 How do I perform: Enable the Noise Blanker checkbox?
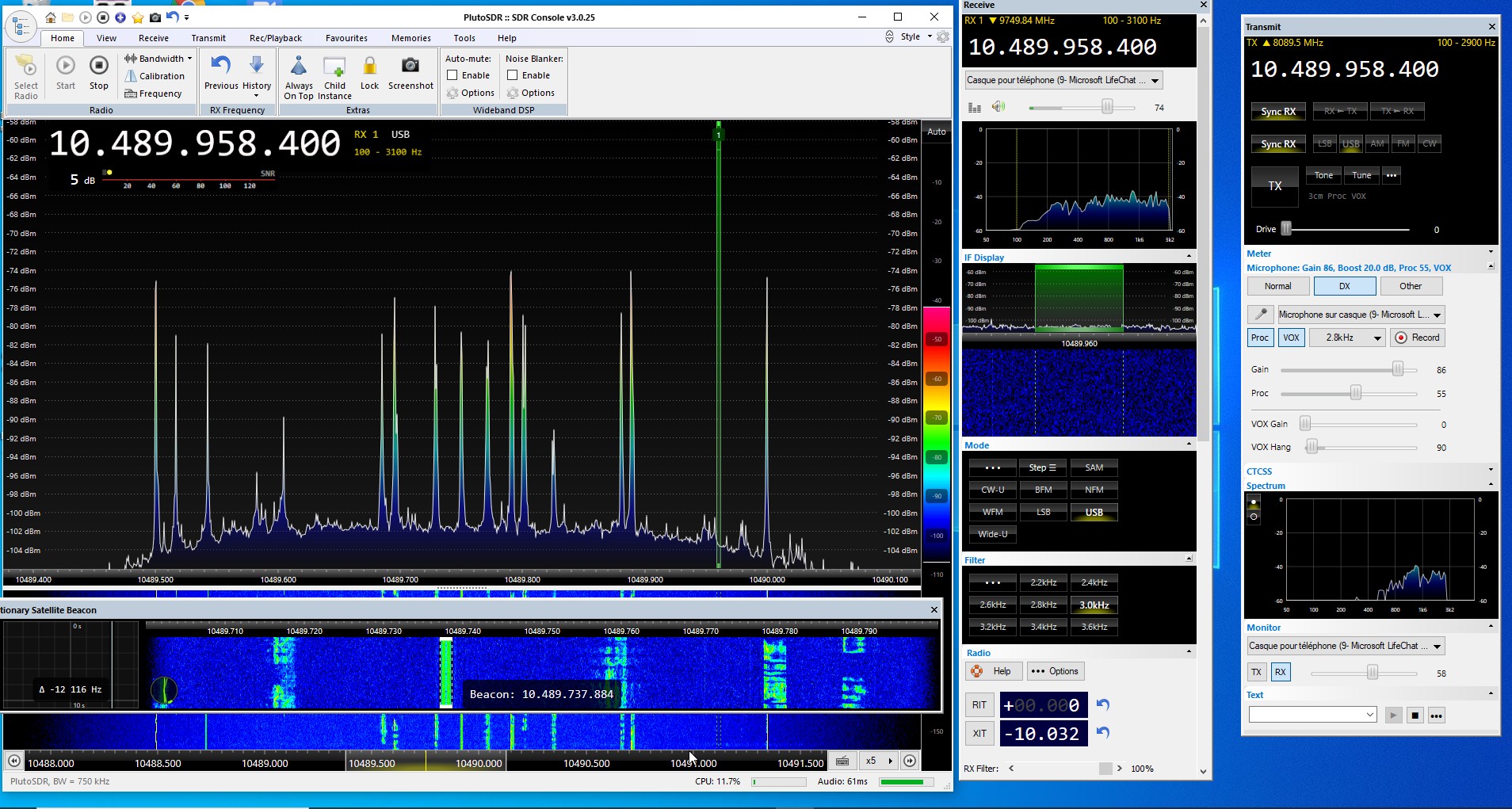click(513, 75)
